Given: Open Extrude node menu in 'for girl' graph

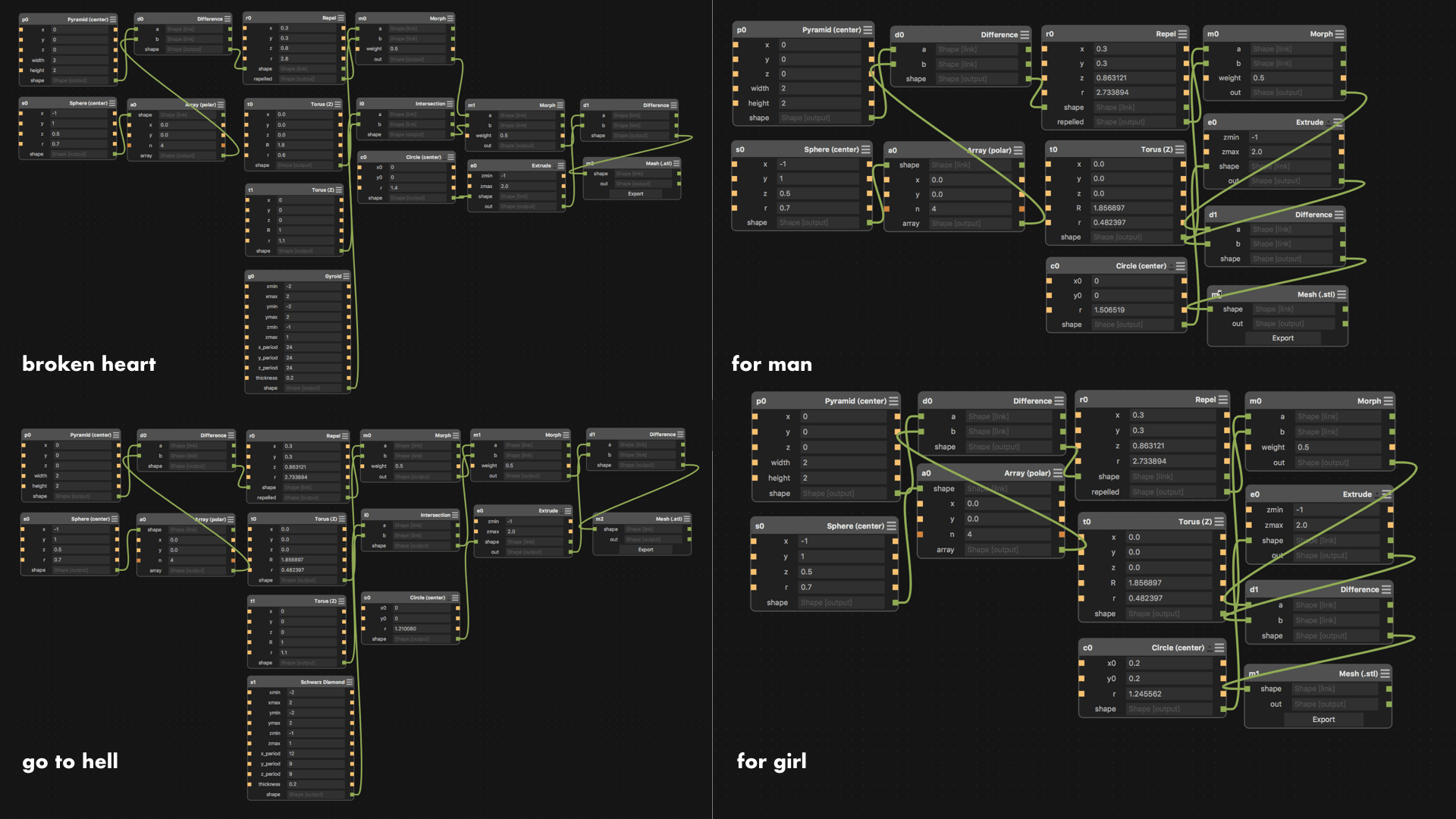Looking at the screenshot, I should pyautogui.click(x=1386, y=494).
